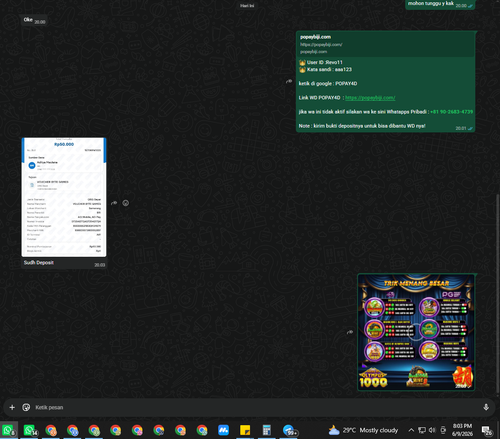Open the weather widget Mostly cloudy
This screenshot has width=500, height=439.
[x=363, y=430]
